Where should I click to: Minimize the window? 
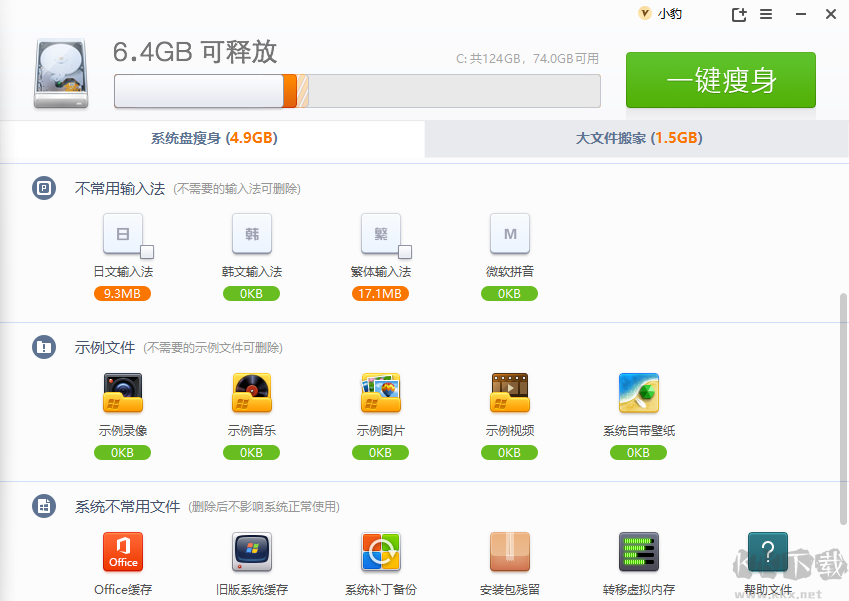click(x=801, y=14)
